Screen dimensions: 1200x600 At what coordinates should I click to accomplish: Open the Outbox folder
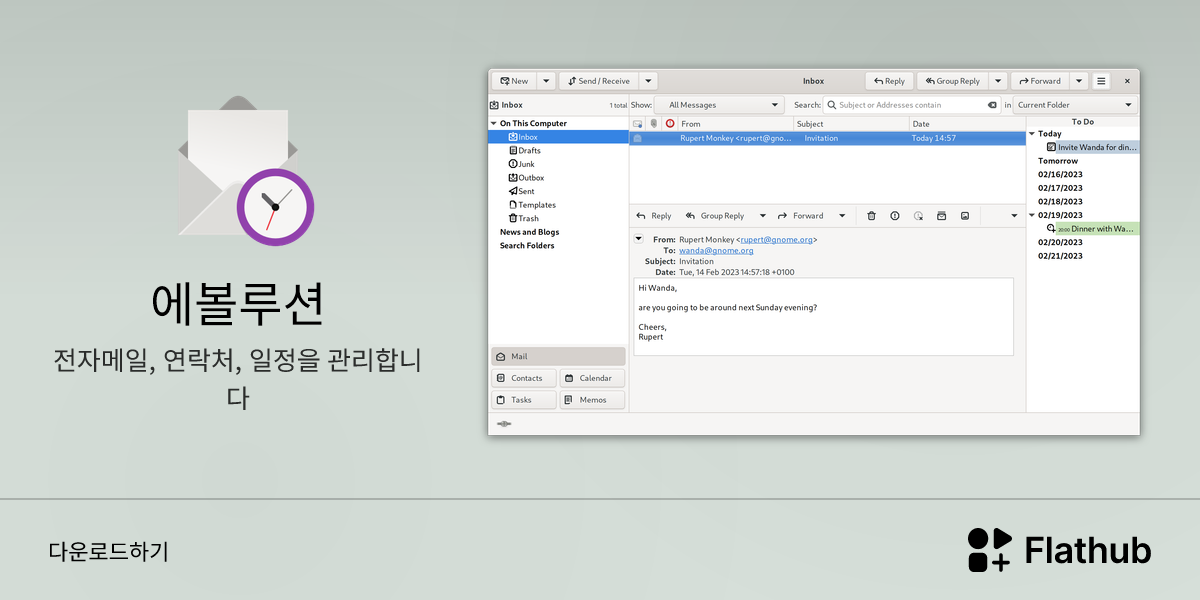pos(526,178)
